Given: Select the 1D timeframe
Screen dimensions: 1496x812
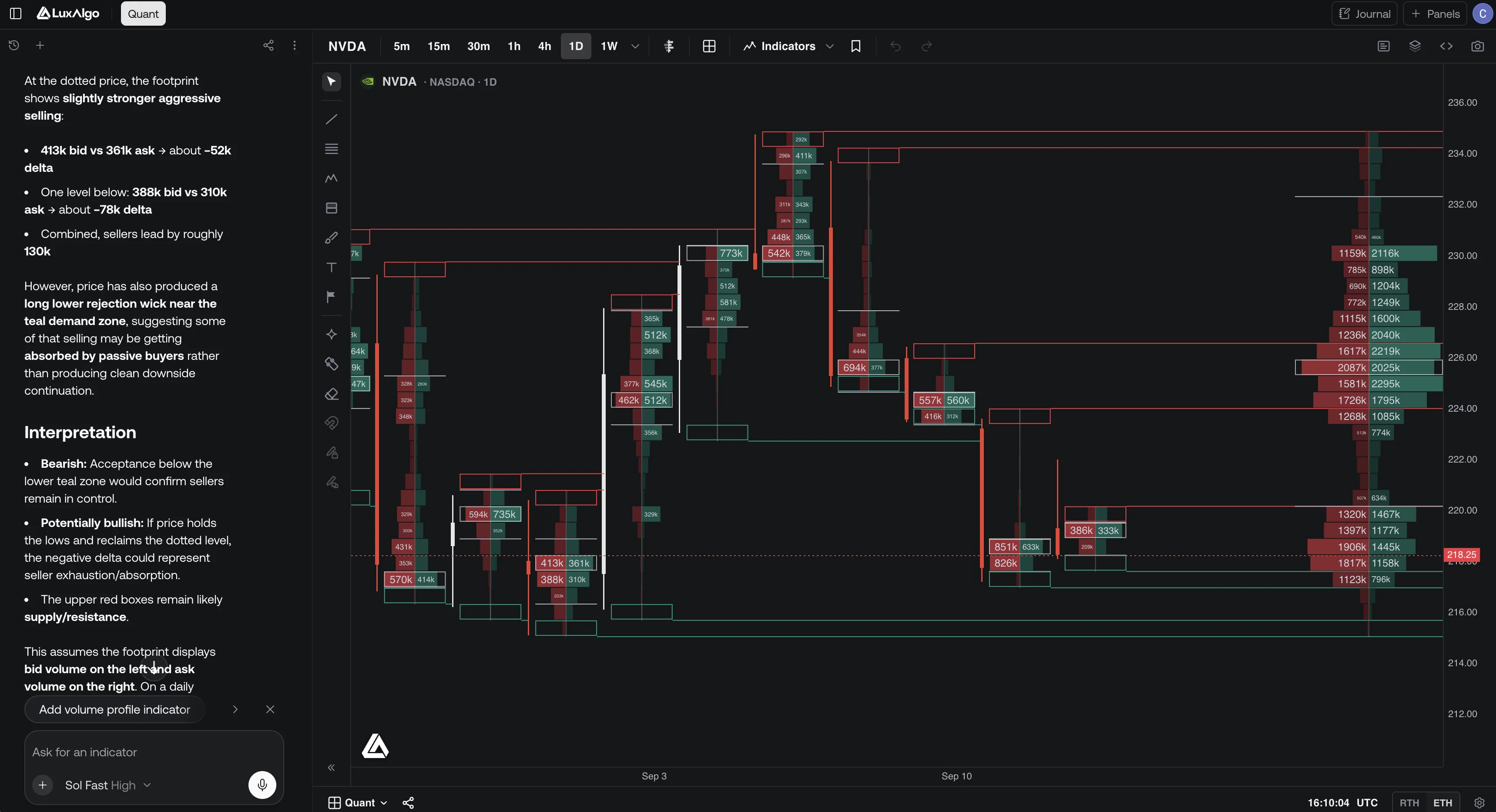Looking at the screenshot, I should pos(576,46).
